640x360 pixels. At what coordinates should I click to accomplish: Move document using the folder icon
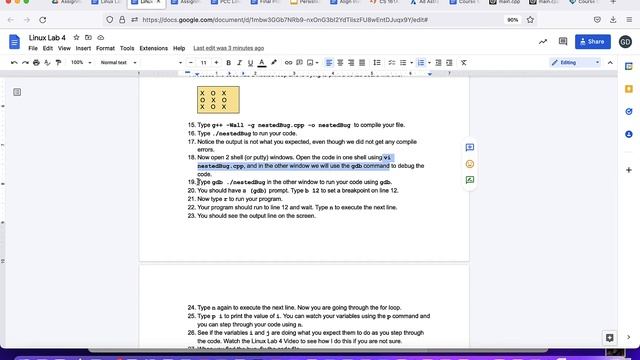pyautogui.click(x=88, y=38)
